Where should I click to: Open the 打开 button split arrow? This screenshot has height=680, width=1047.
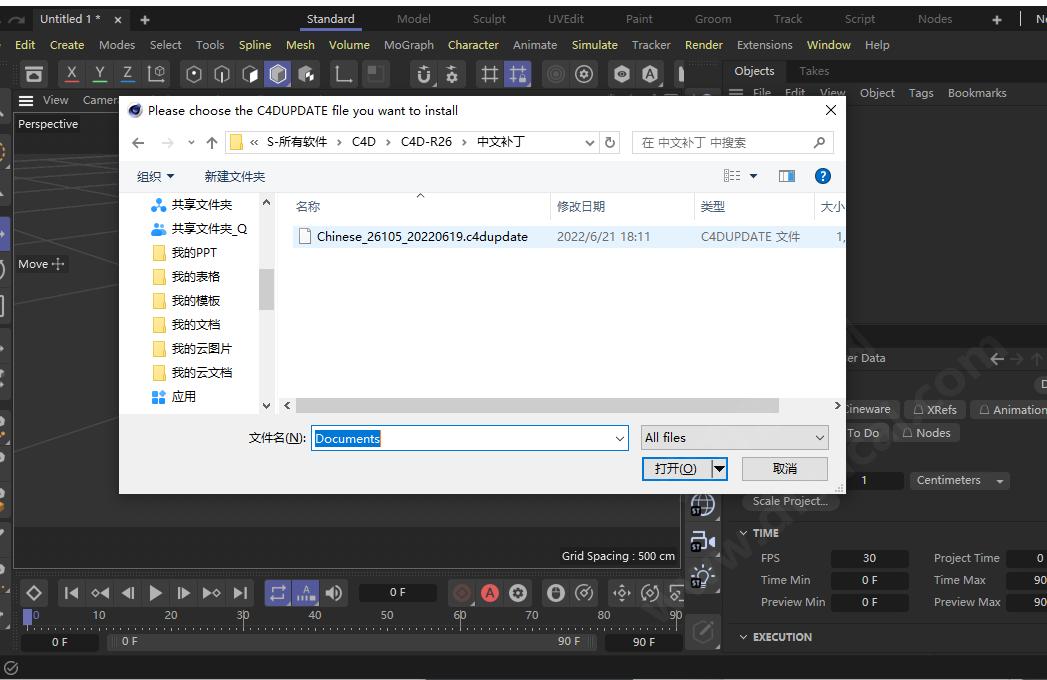[719, 469]
